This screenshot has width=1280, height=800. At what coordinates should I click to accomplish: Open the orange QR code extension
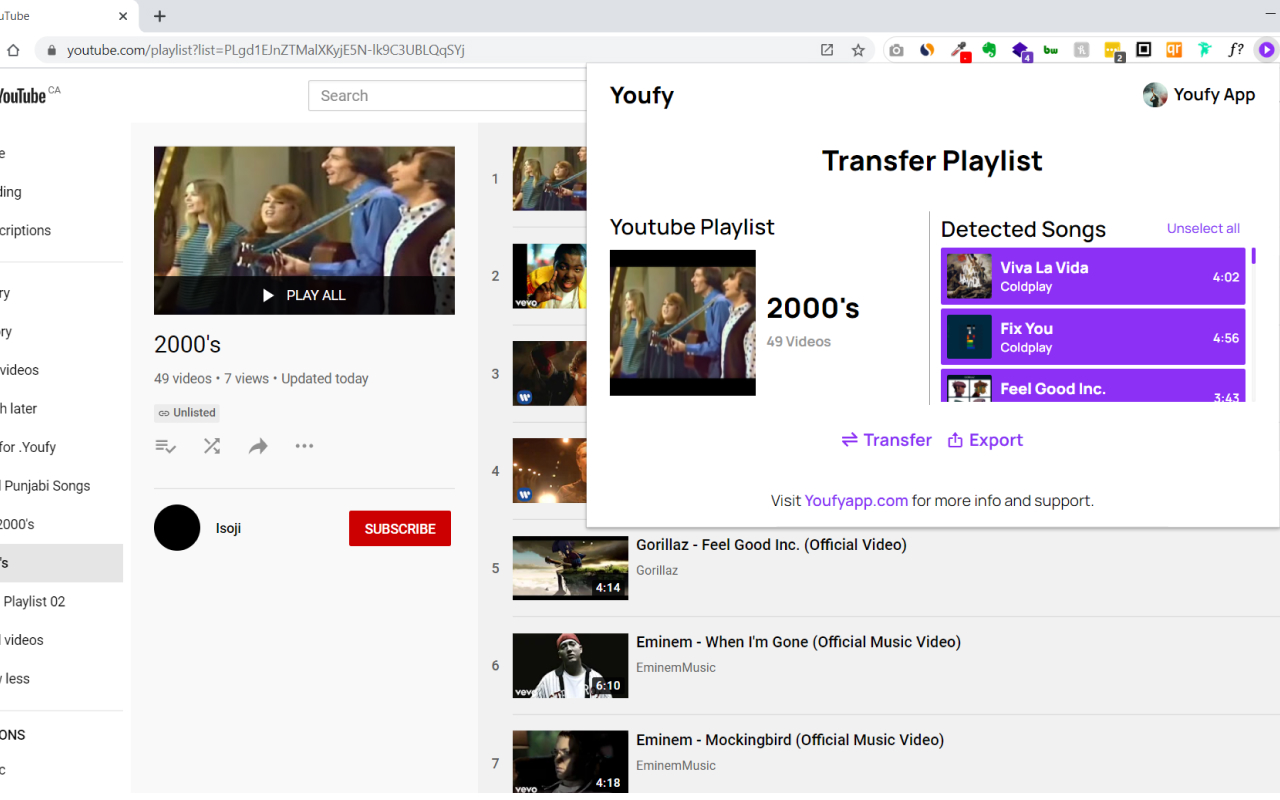click(x=1174, y=50)
